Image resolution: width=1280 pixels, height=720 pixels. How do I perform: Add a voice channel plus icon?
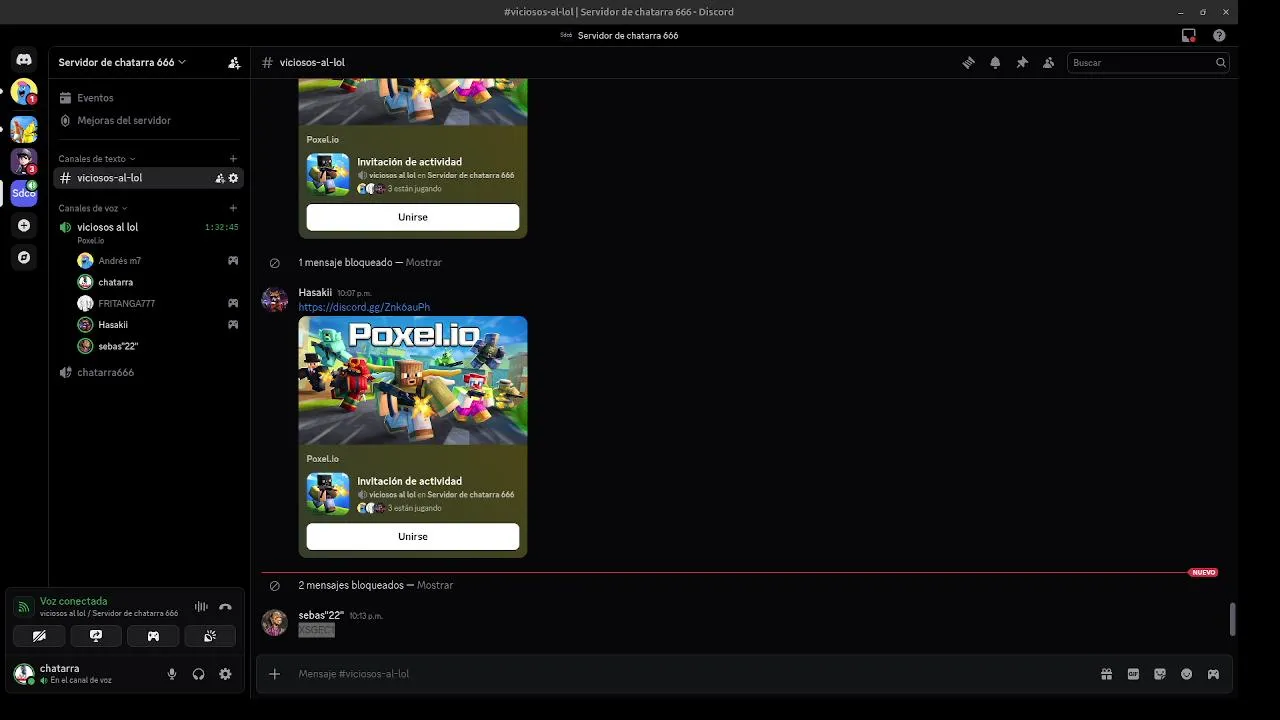pyautogui.click(x=233, y=208)
